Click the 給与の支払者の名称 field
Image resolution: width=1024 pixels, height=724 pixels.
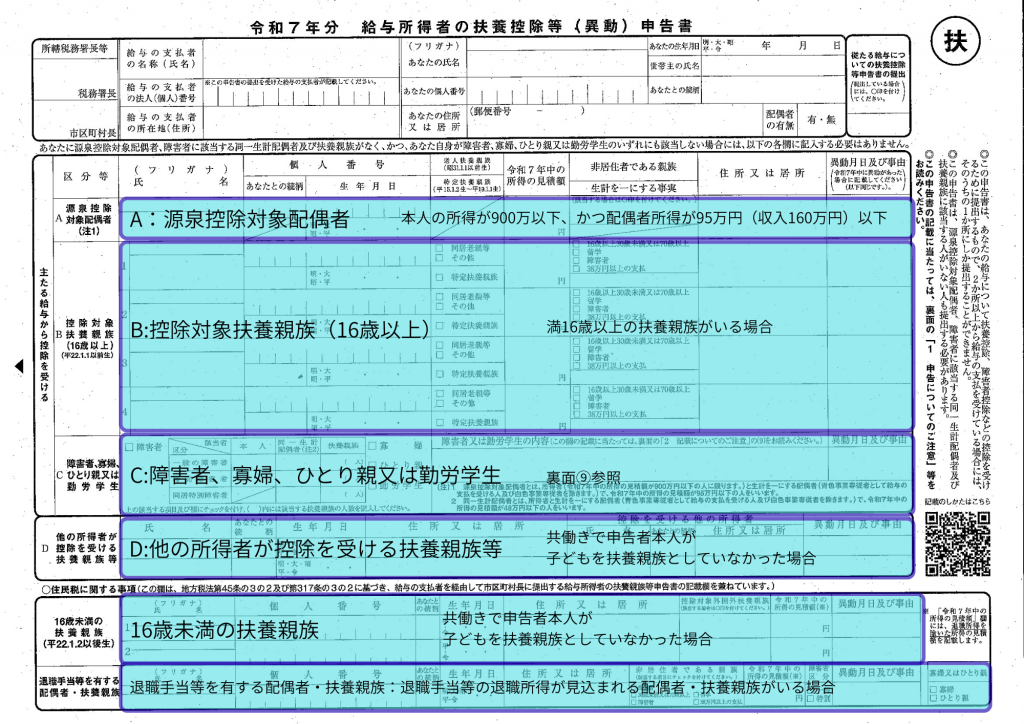(x=300, y=51)
